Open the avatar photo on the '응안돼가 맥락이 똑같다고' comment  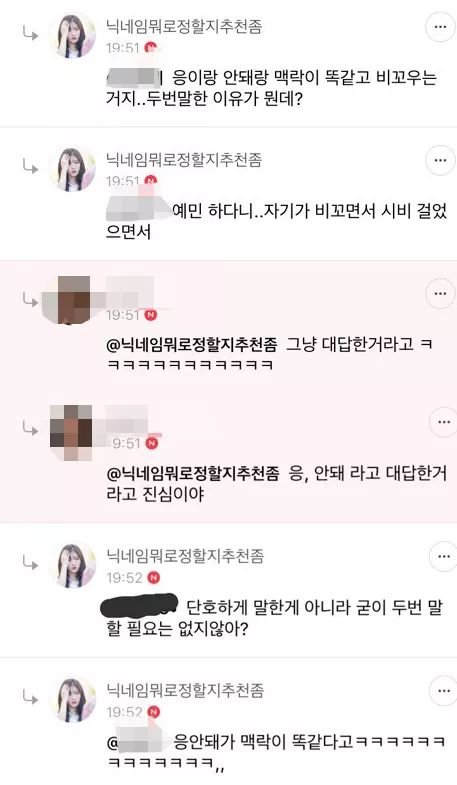point(73,700)
